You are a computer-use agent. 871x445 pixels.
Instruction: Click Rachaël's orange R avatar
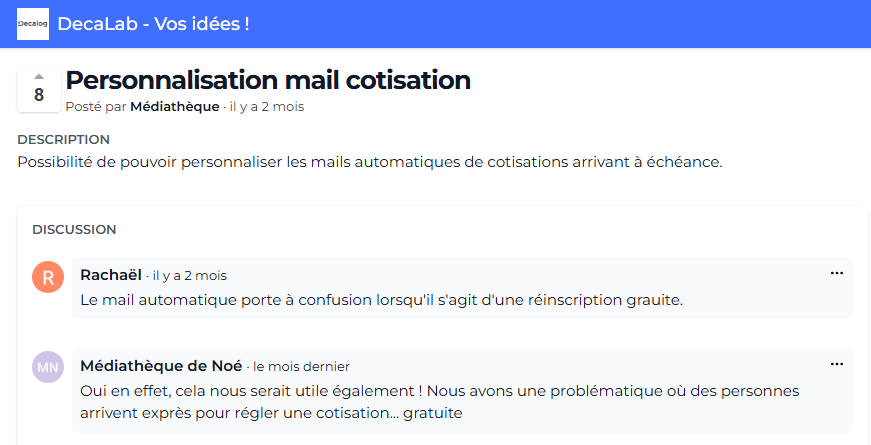48,277
